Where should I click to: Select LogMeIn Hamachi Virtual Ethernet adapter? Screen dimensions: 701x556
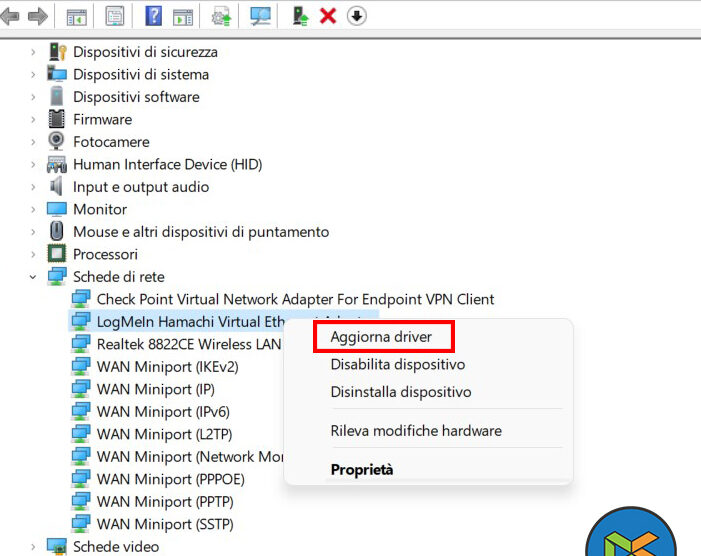point(190,321)
